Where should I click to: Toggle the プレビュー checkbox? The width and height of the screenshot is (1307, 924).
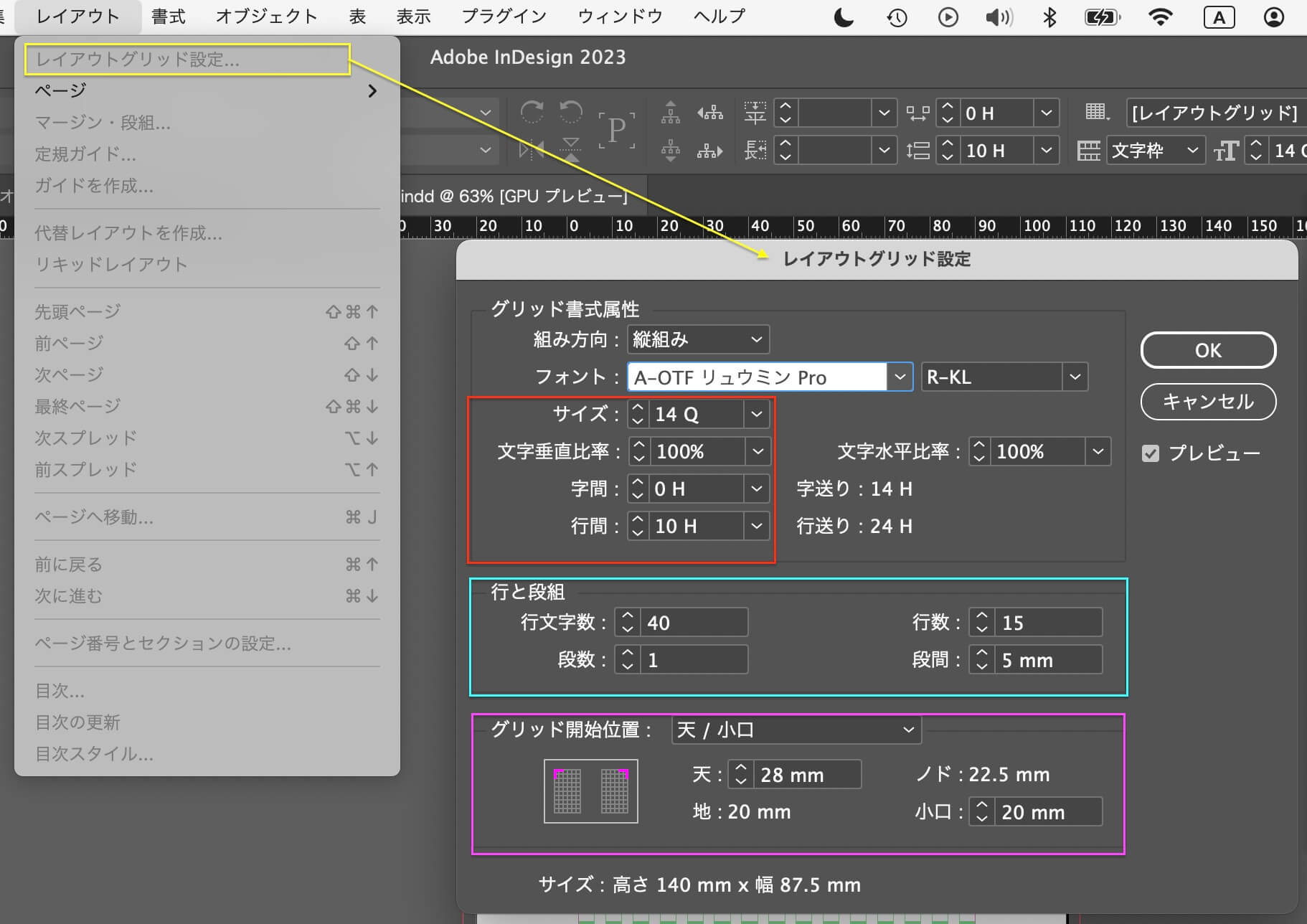pos(1151,453)
